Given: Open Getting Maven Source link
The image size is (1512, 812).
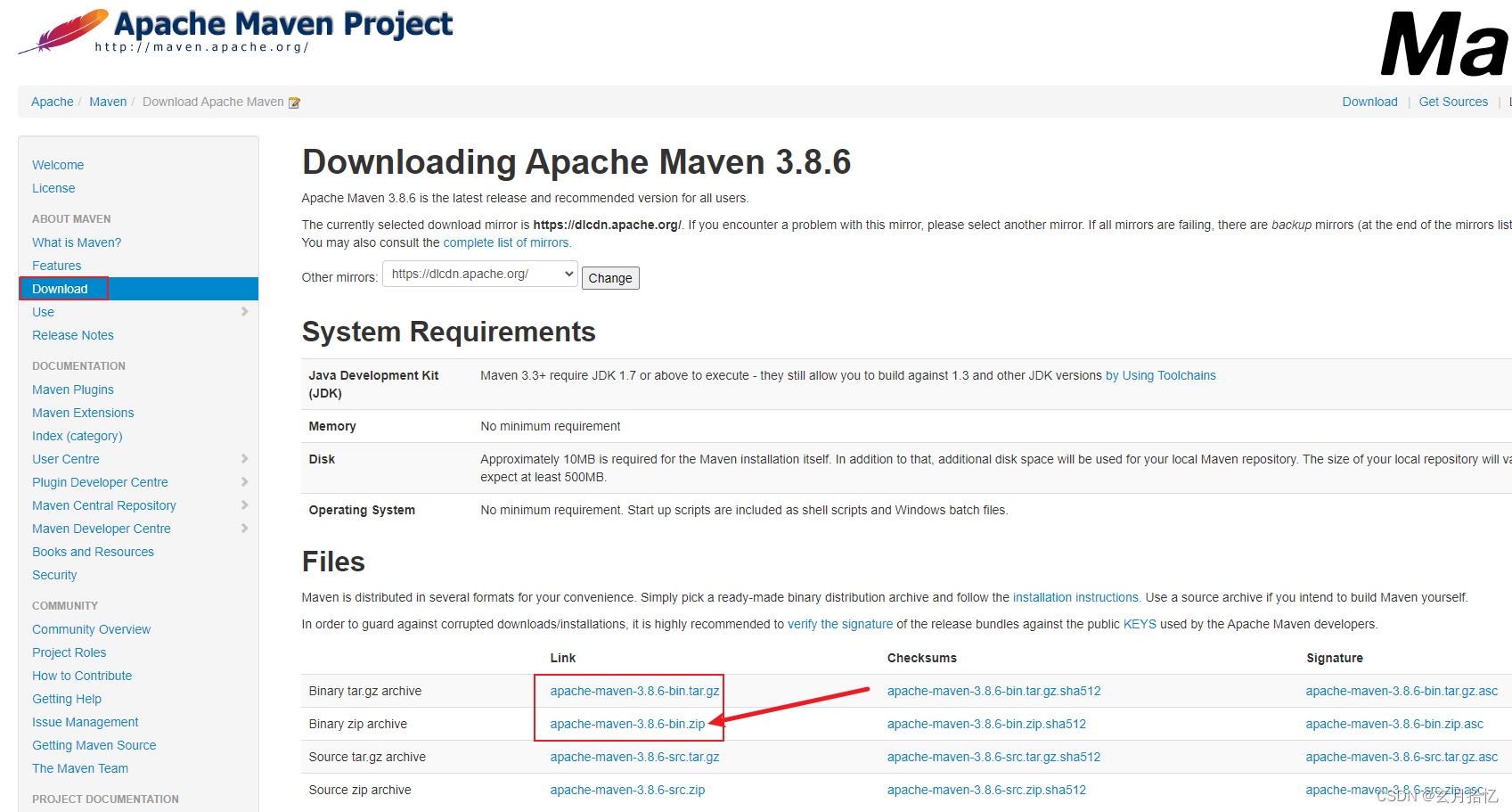Looking at the screenshot, I should 94,745.
